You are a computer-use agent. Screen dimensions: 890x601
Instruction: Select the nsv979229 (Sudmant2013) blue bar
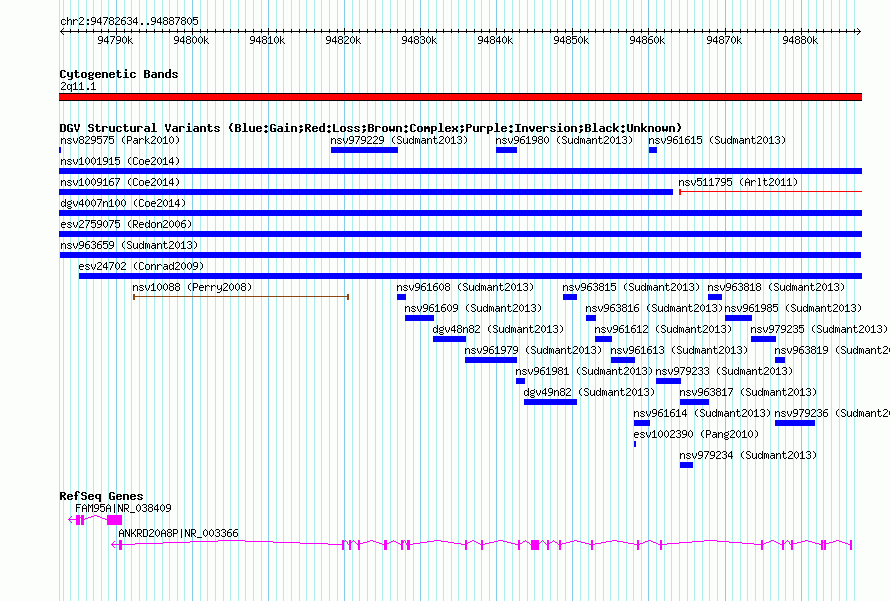tap(364, 150)
